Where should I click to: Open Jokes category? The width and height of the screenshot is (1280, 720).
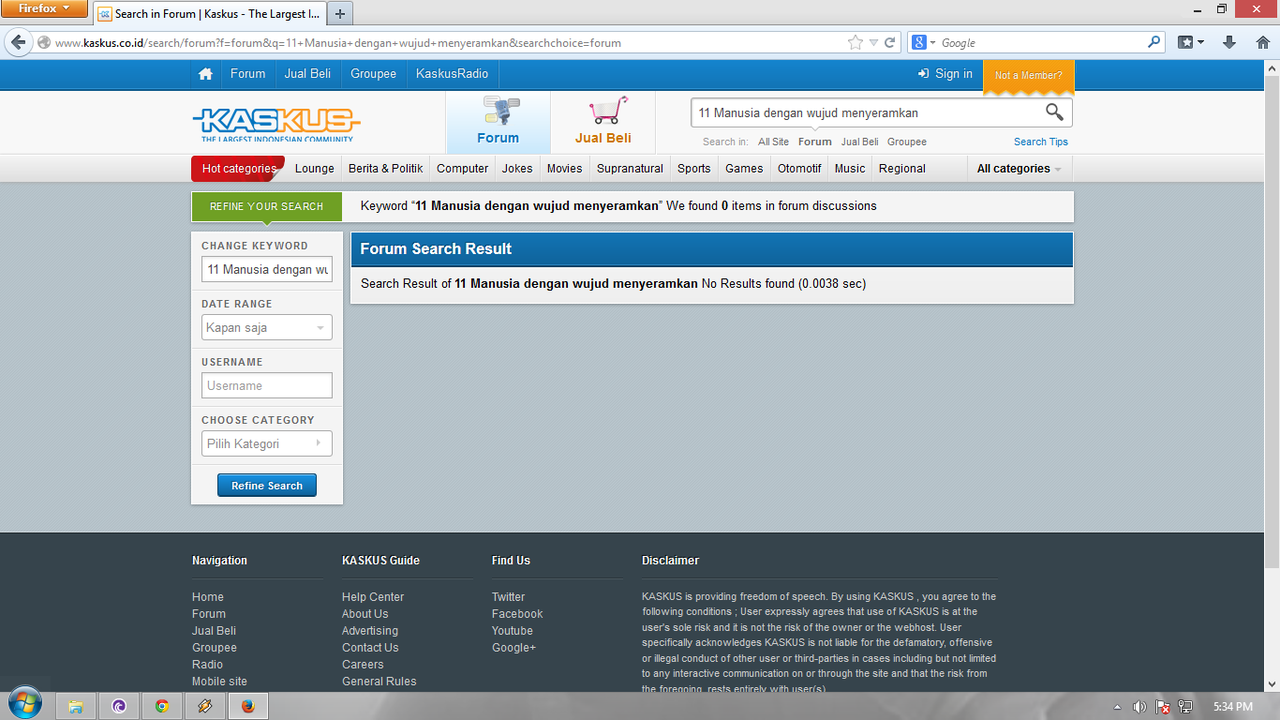[x=517, y=168]
